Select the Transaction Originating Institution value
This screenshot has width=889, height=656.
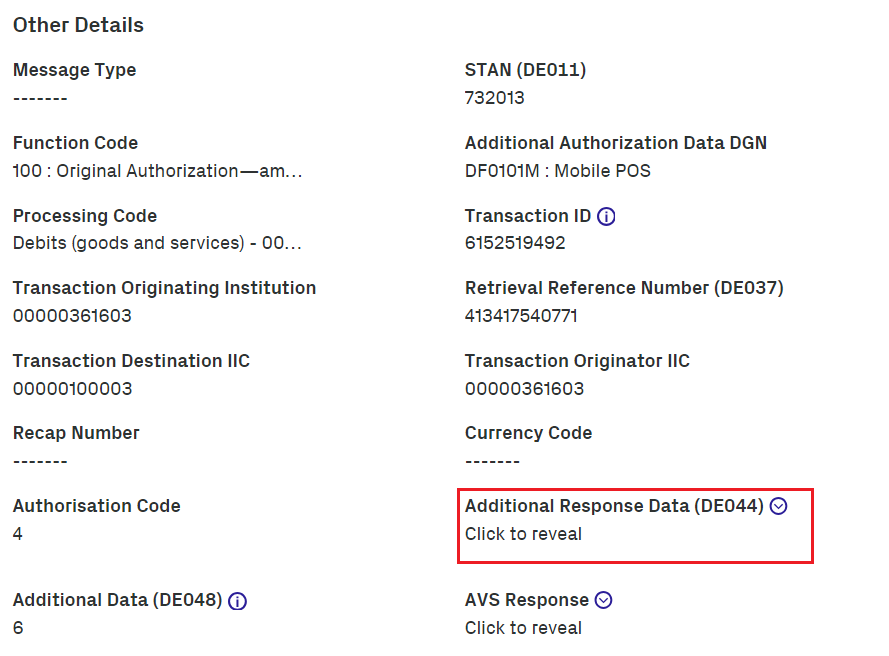pyautogui.click(x=72, y=316)
